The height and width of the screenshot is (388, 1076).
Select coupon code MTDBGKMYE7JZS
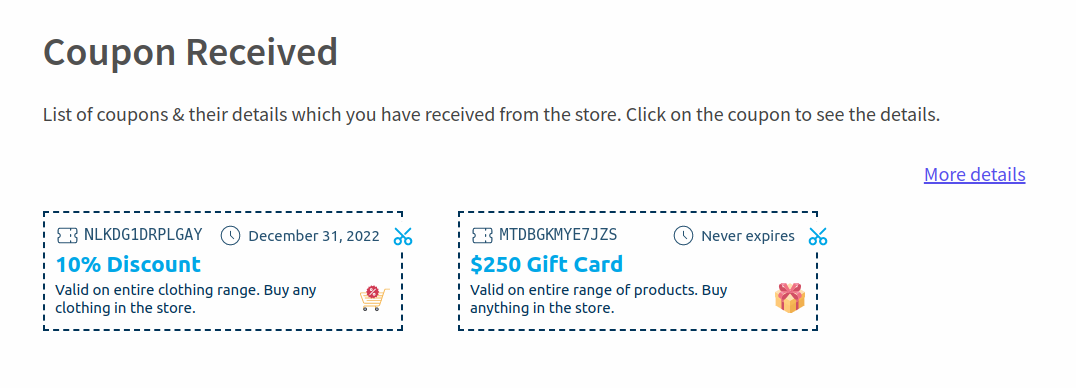click(558, 235)
